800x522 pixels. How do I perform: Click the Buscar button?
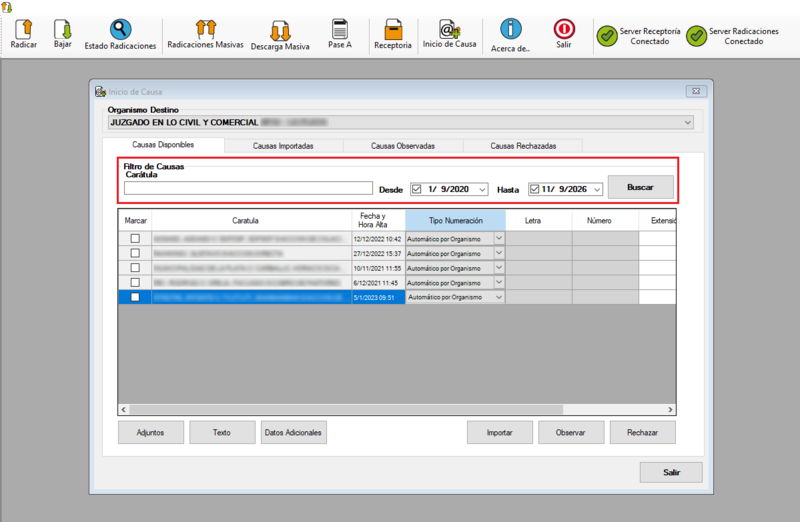click(x=640, y=187)
